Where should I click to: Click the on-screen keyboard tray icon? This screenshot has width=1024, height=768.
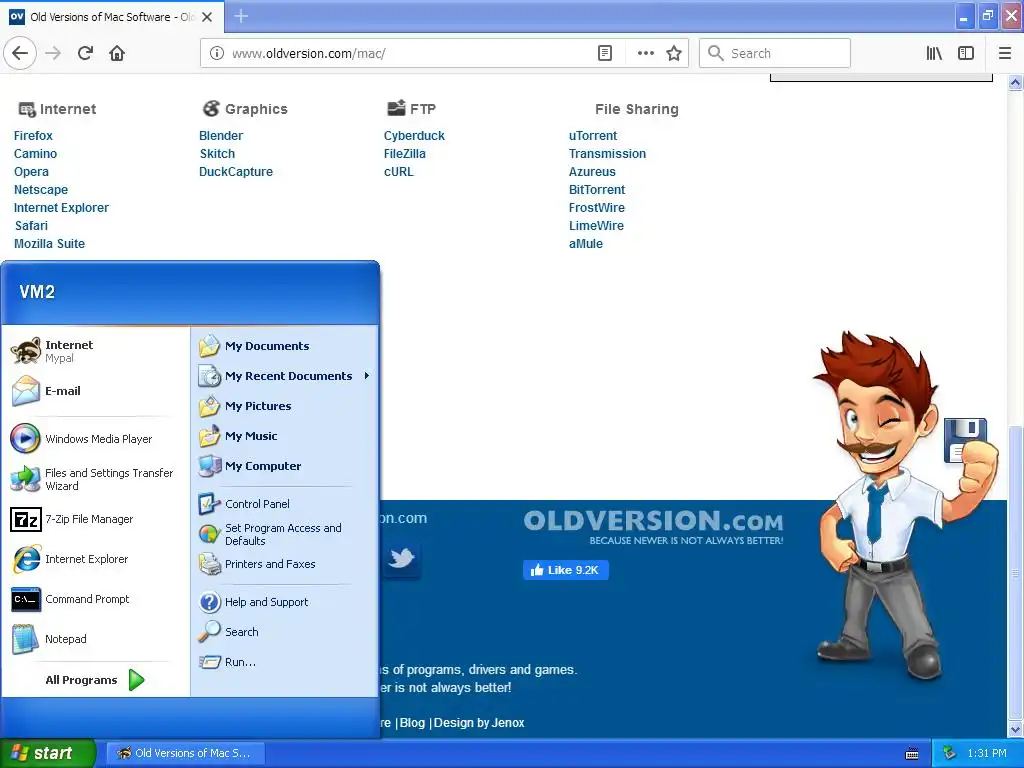(912, 754)
